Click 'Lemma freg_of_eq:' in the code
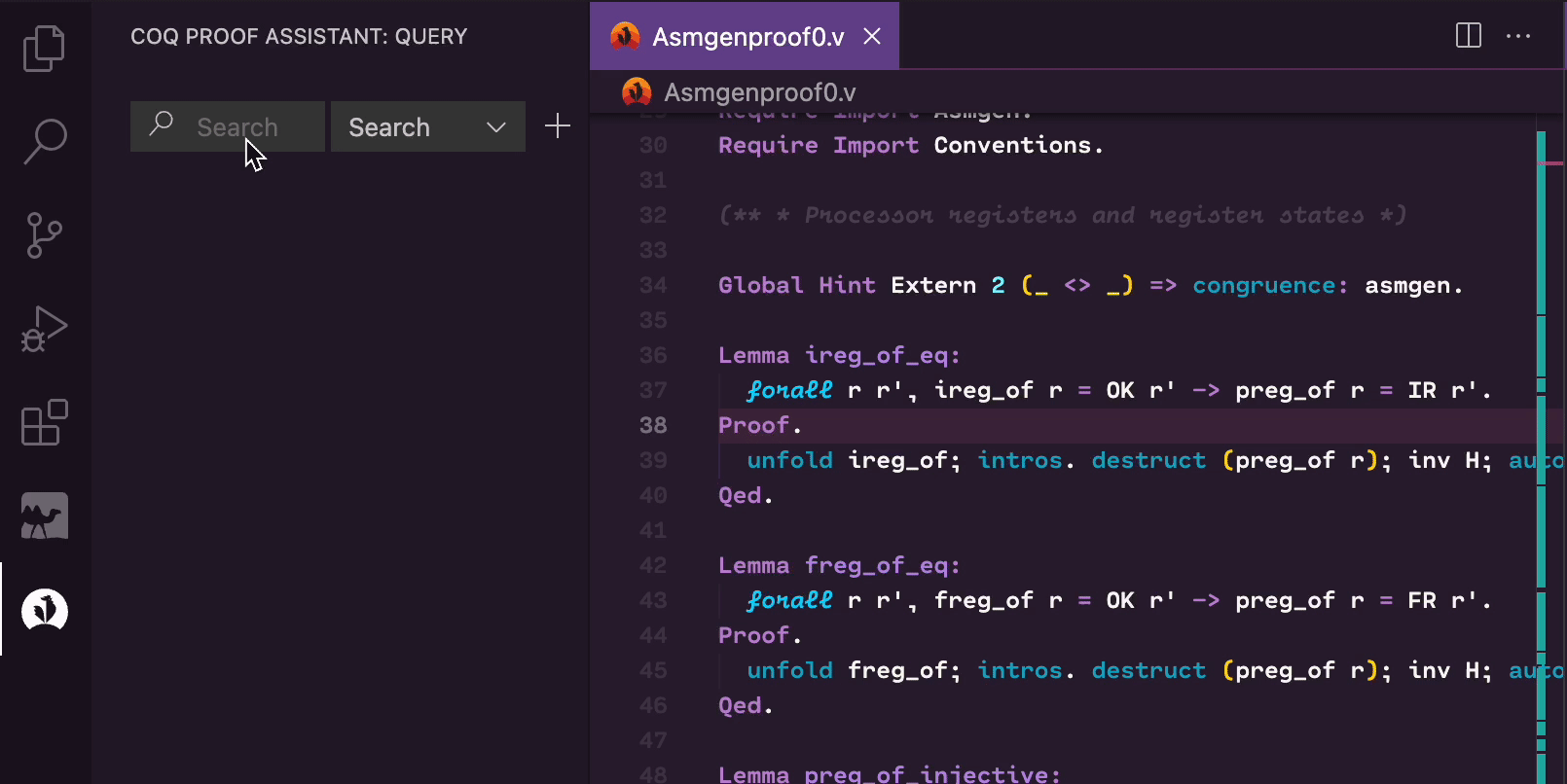 pyautogui.click(x=839, y=566)
